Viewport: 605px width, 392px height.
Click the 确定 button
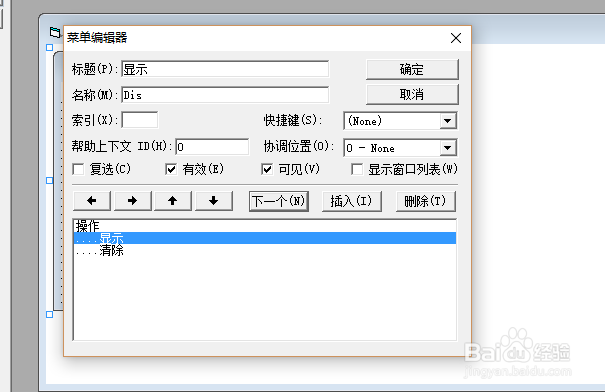point(412,69)
